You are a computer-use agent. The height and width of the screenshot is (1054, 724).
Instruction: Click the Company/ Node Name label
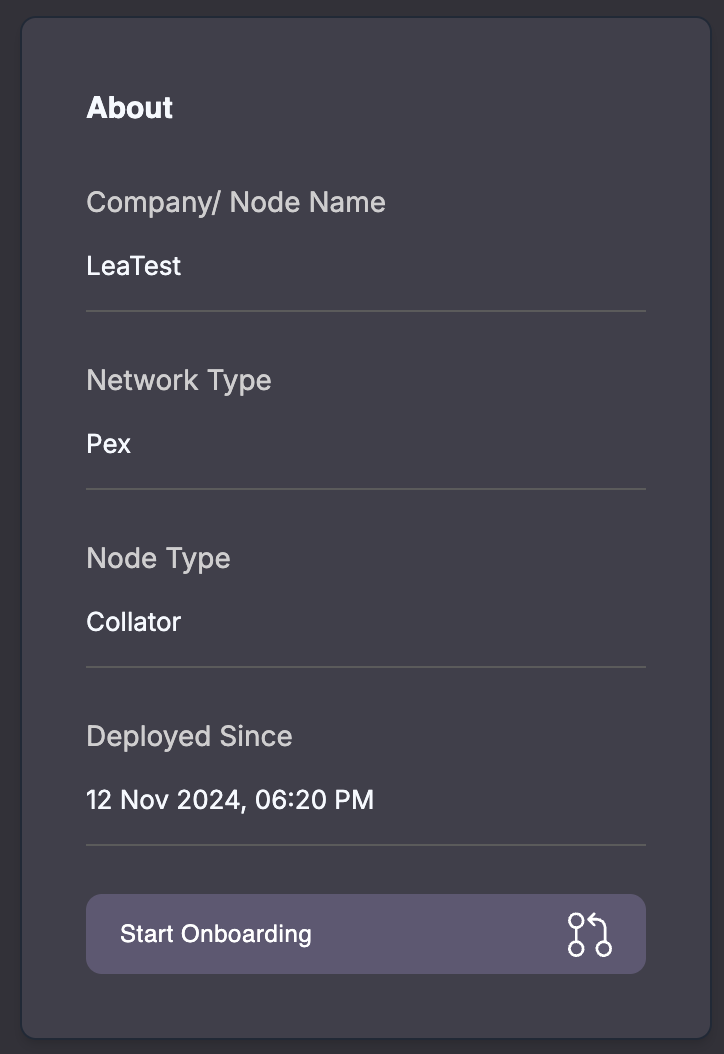click(236, 202)
